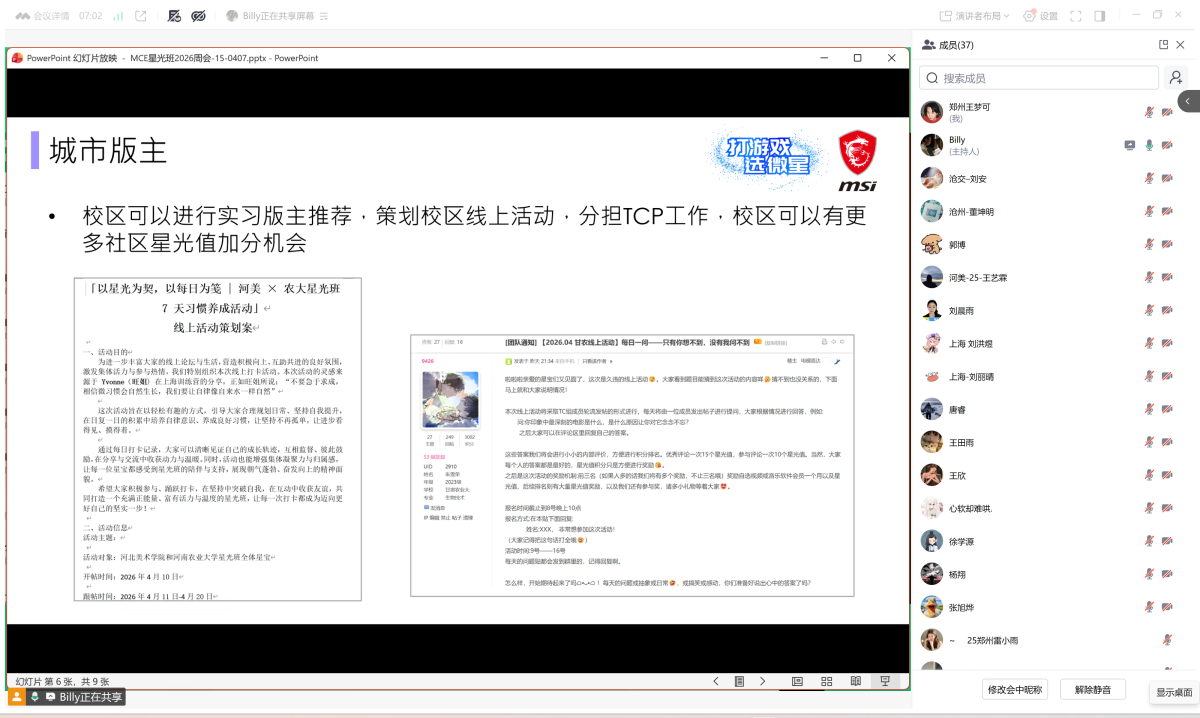Collapse side panel with the arrow handle

coord(1188,101)
